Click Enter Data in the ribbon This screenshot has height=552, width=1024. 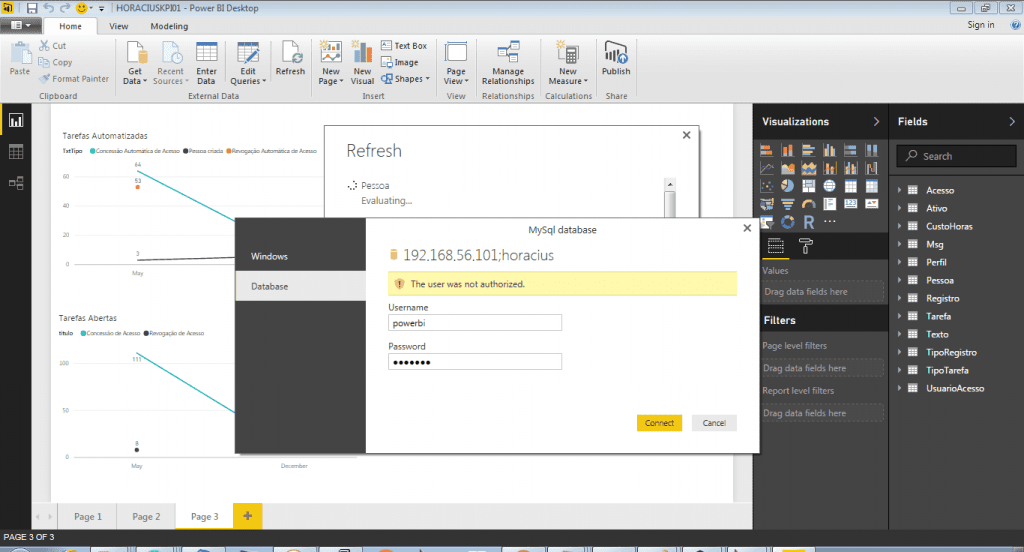click(x=206, y=63)
